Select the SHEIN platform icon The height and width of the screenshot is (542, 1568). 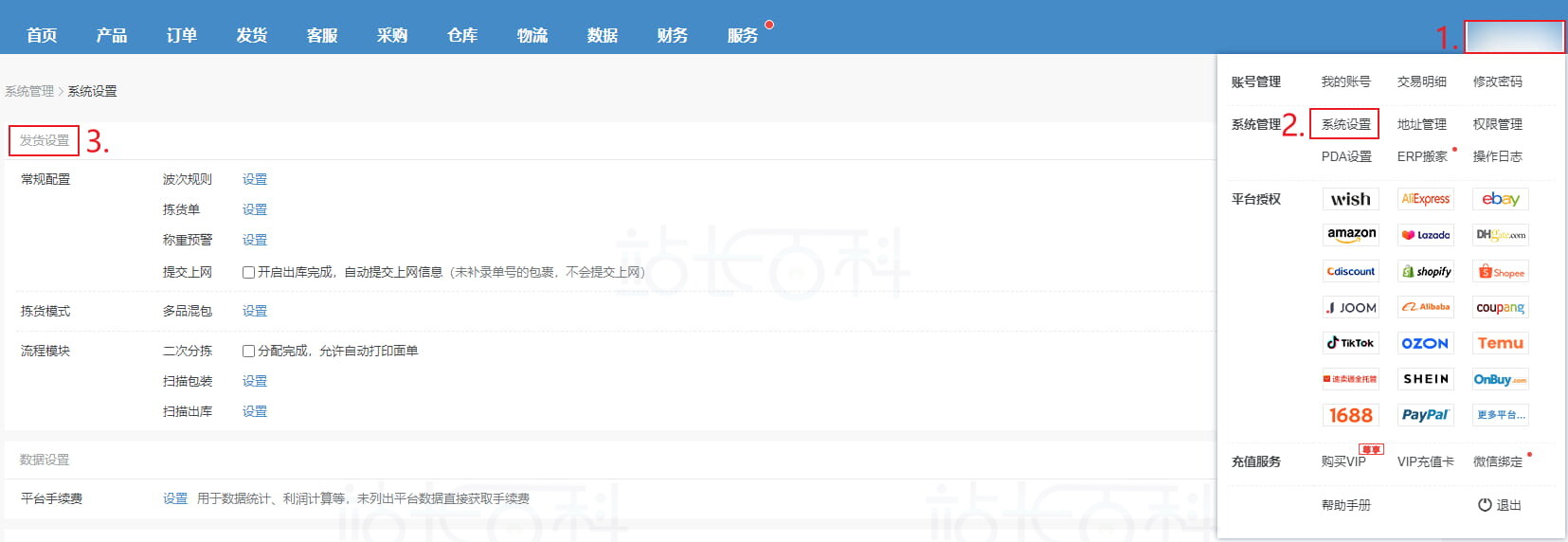(x=1425, y=379)
